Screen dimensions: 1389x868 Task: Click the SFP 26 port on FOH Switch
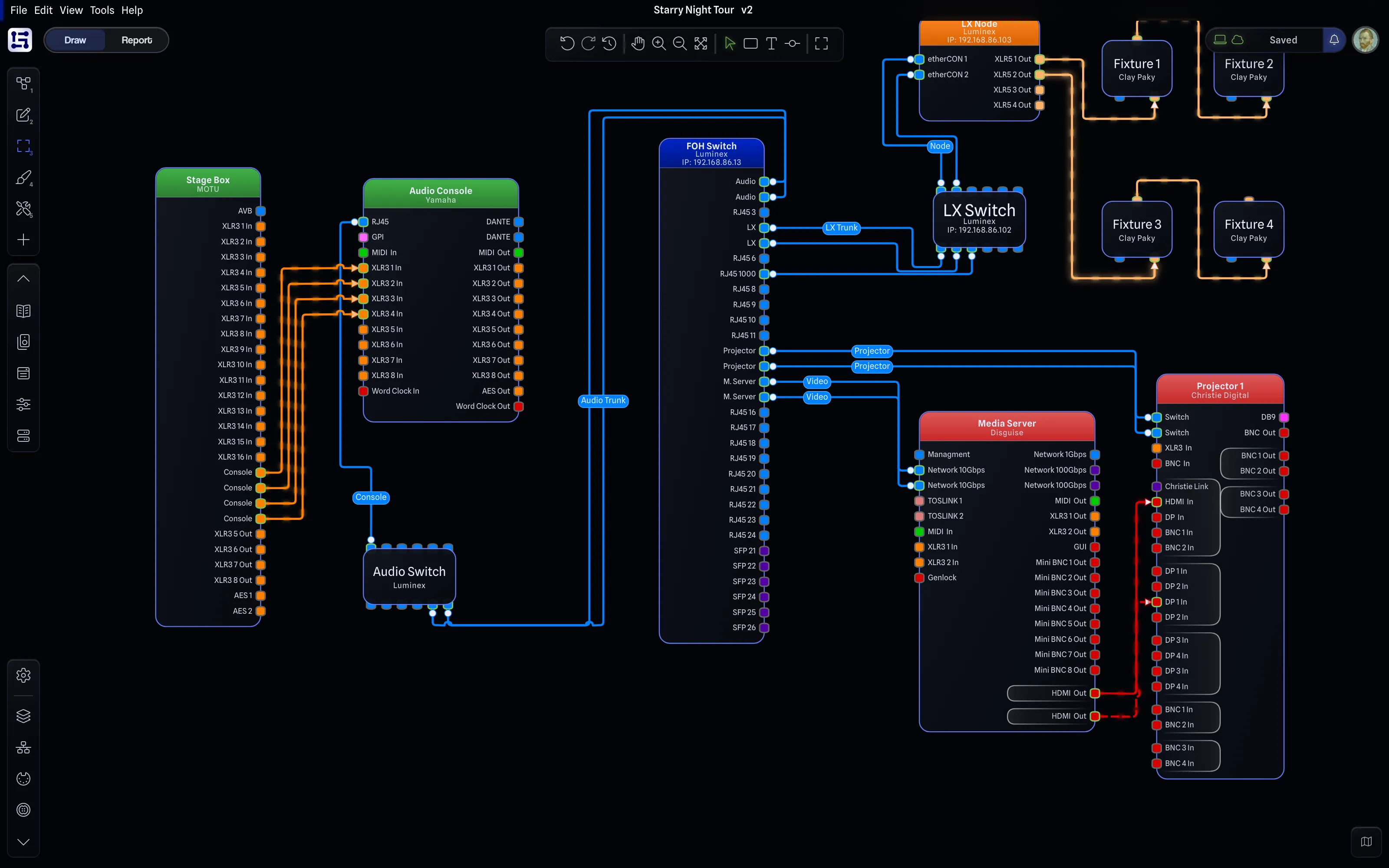point(764,628)
